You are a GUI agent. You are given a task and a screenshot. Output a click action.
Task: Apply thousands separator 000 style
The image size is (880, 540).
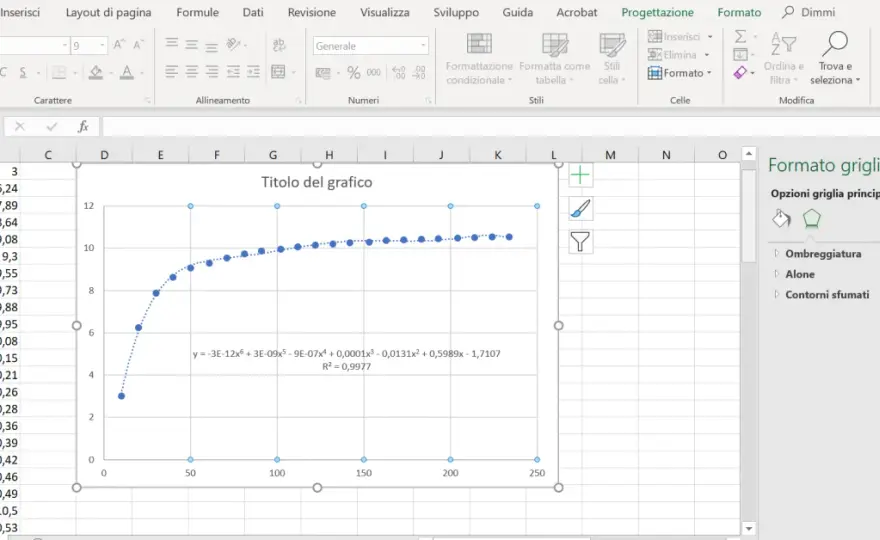(373, 72)
